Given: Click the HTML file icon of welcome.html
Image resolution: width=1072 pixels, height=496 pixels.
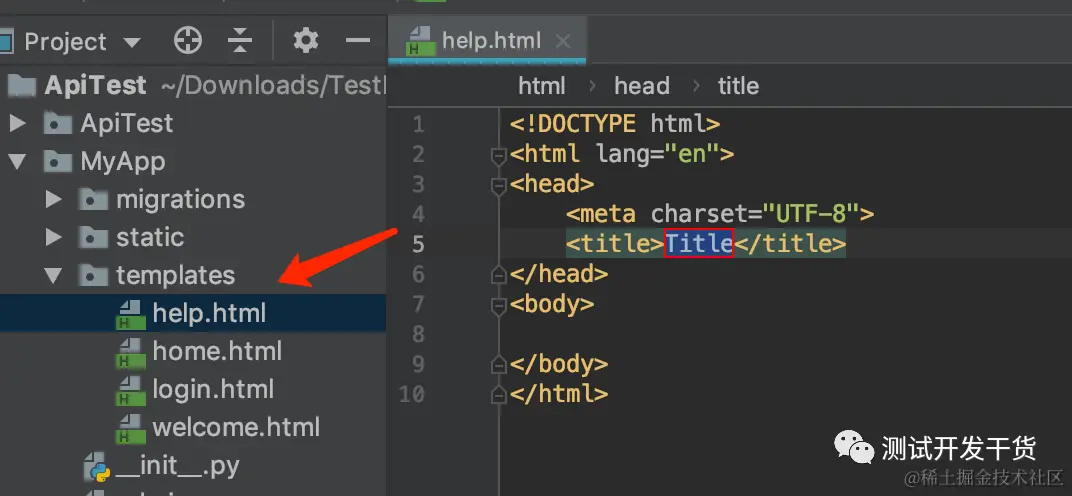Looking at the screenshot, I should click(131, 429).
